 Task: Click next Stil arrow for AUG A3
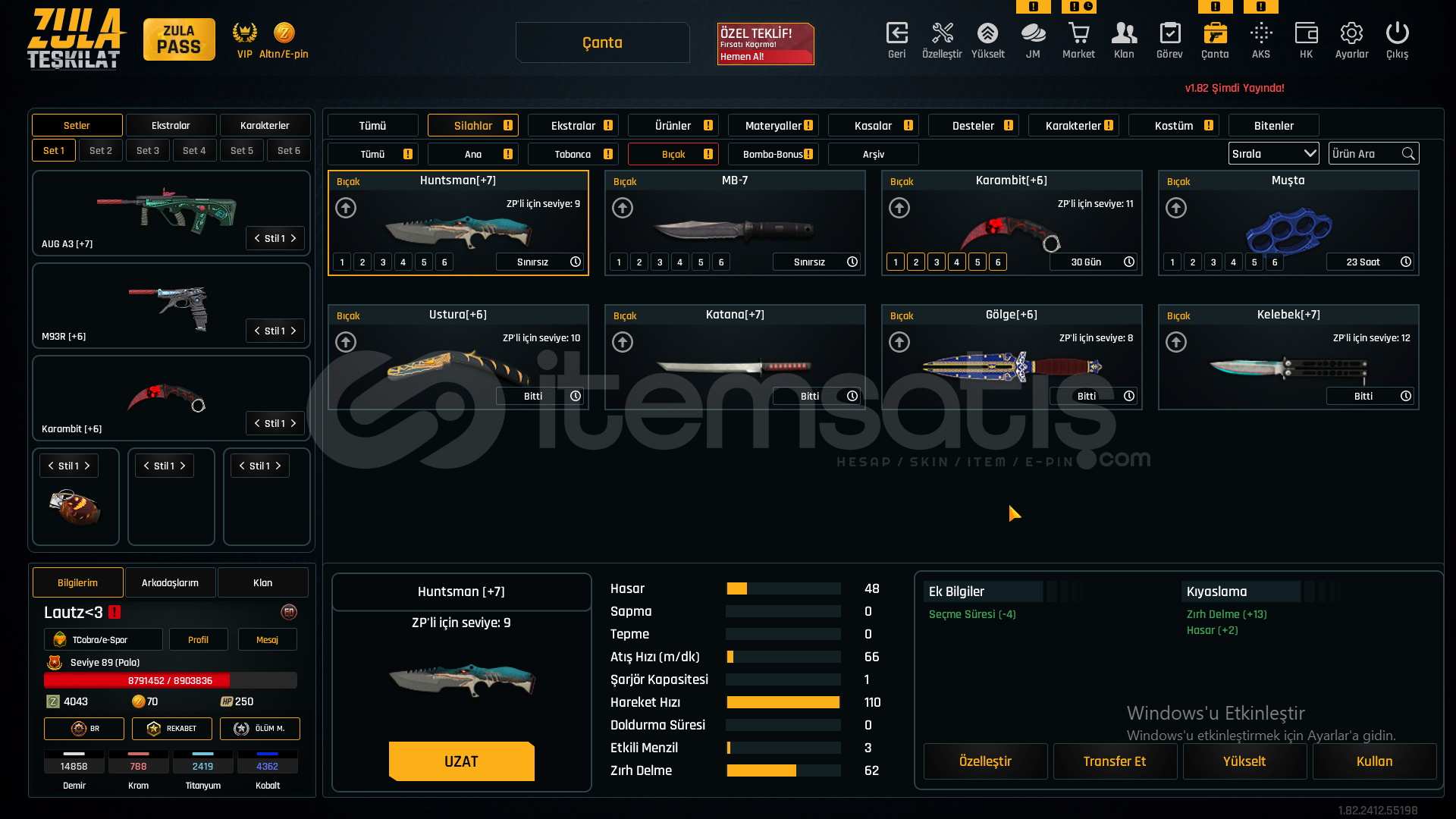(293, 238)
